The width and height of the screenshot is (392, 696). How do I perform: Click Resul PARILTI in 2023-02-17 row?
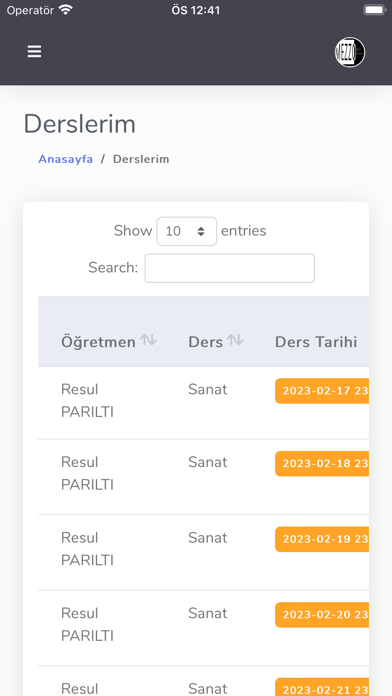coord(87,400)
